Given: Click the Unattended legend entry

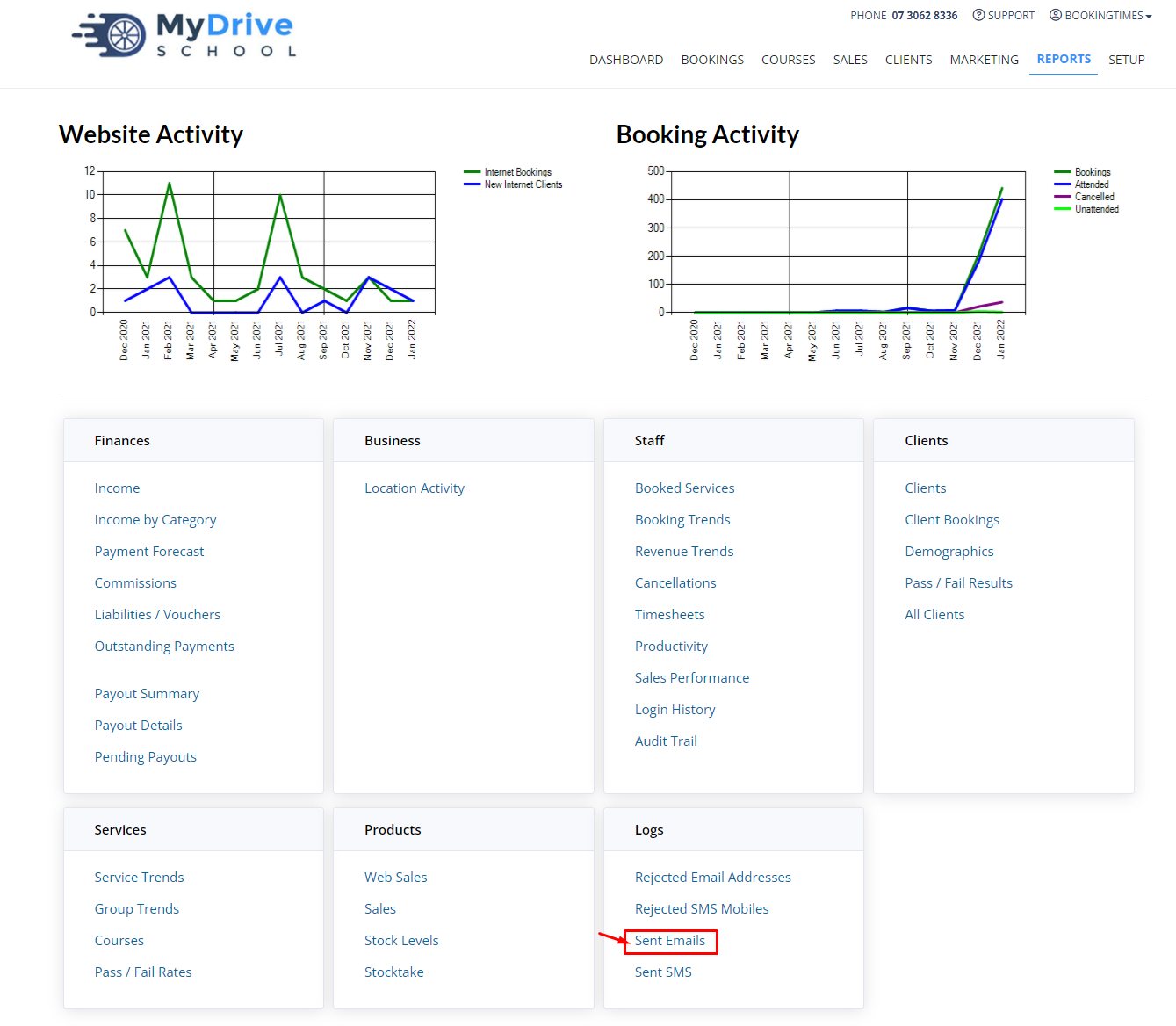Looking at the screenshot, I should click(x=1086, y=209).
